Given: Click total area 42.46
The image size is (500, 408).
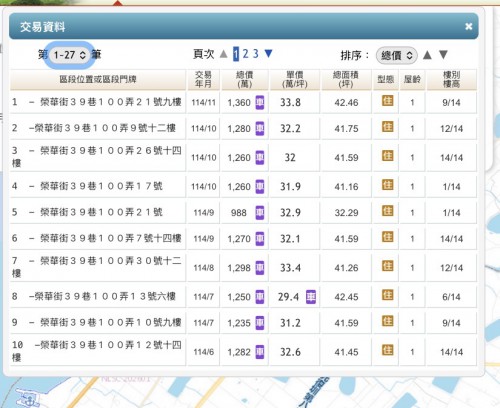Looking at the screenshot, I should pos(346,103).
